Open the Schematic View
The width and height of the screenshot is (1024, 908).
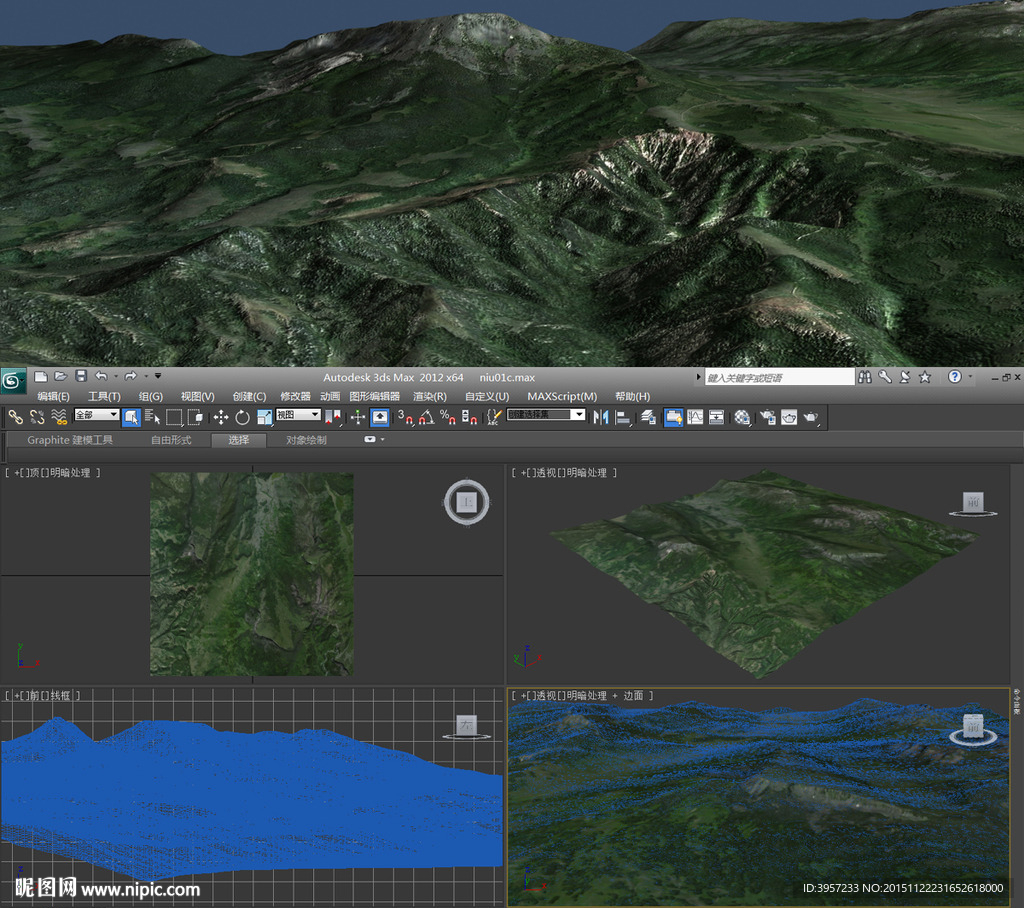pos(716,417)
